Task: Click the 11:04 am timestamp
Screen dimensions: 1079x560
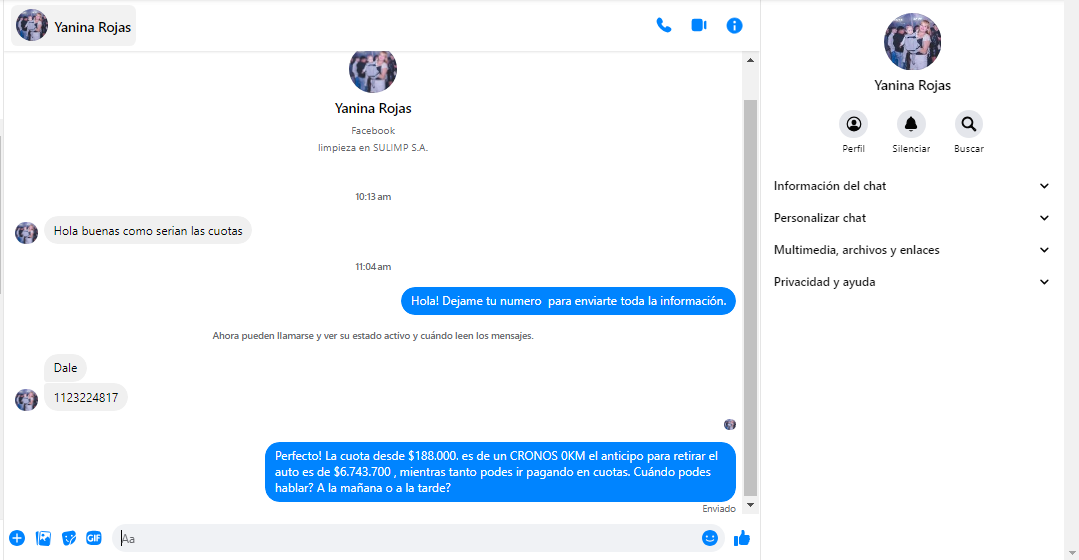Action: tap(373, 266)
